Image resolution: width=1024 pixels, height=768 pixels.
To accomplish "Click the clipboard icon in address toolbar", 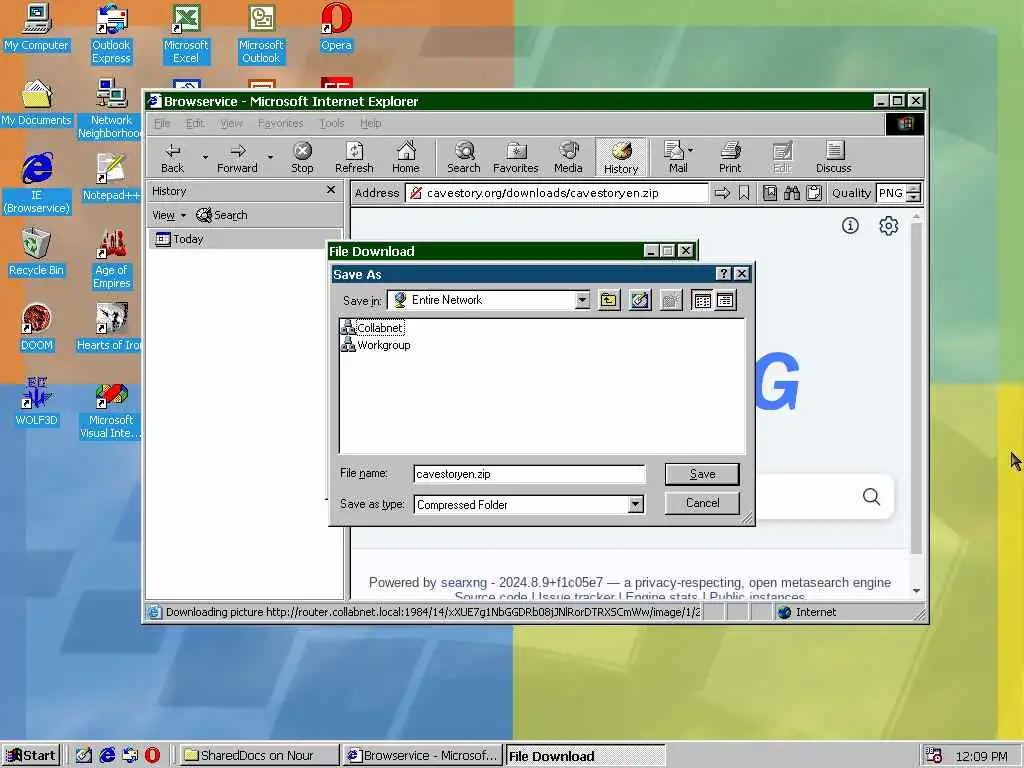I will [814, 193].
